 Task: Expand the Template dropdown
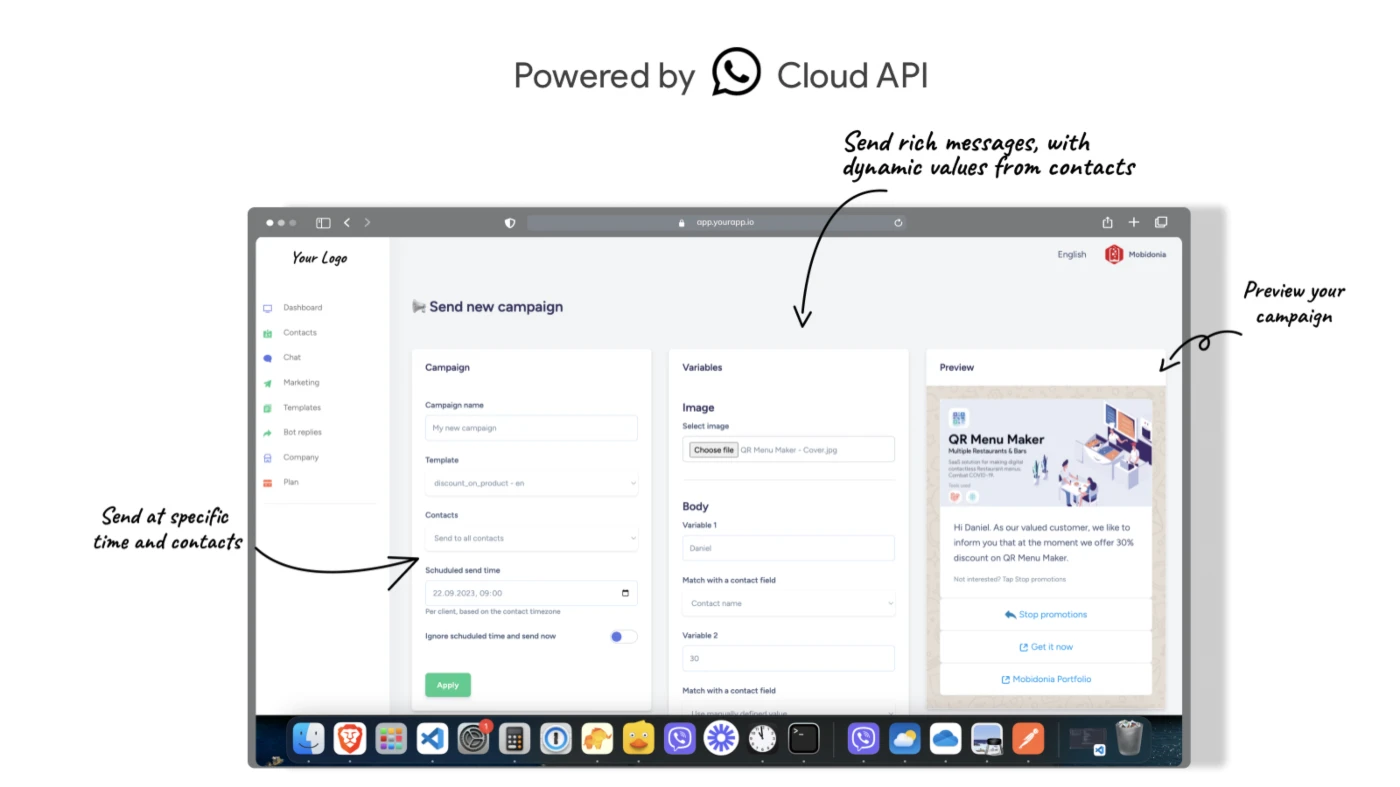[531, 483]
